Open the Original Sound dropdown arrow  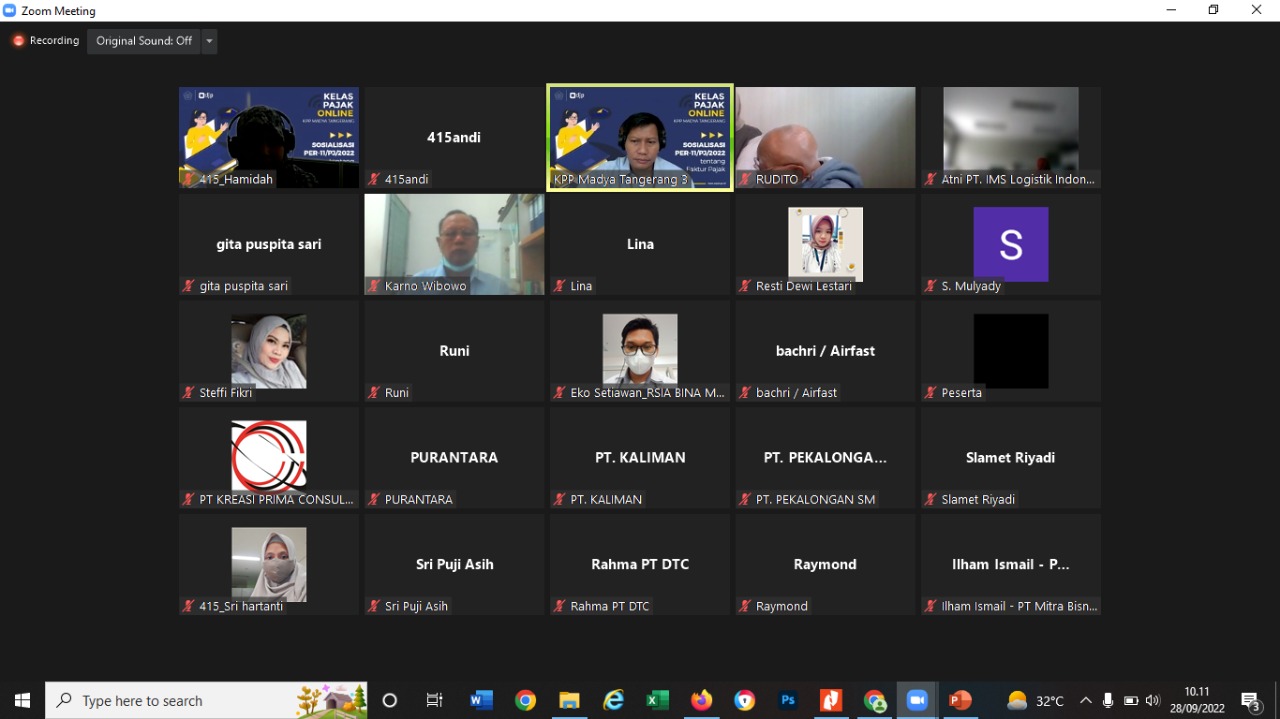(209, 41)
